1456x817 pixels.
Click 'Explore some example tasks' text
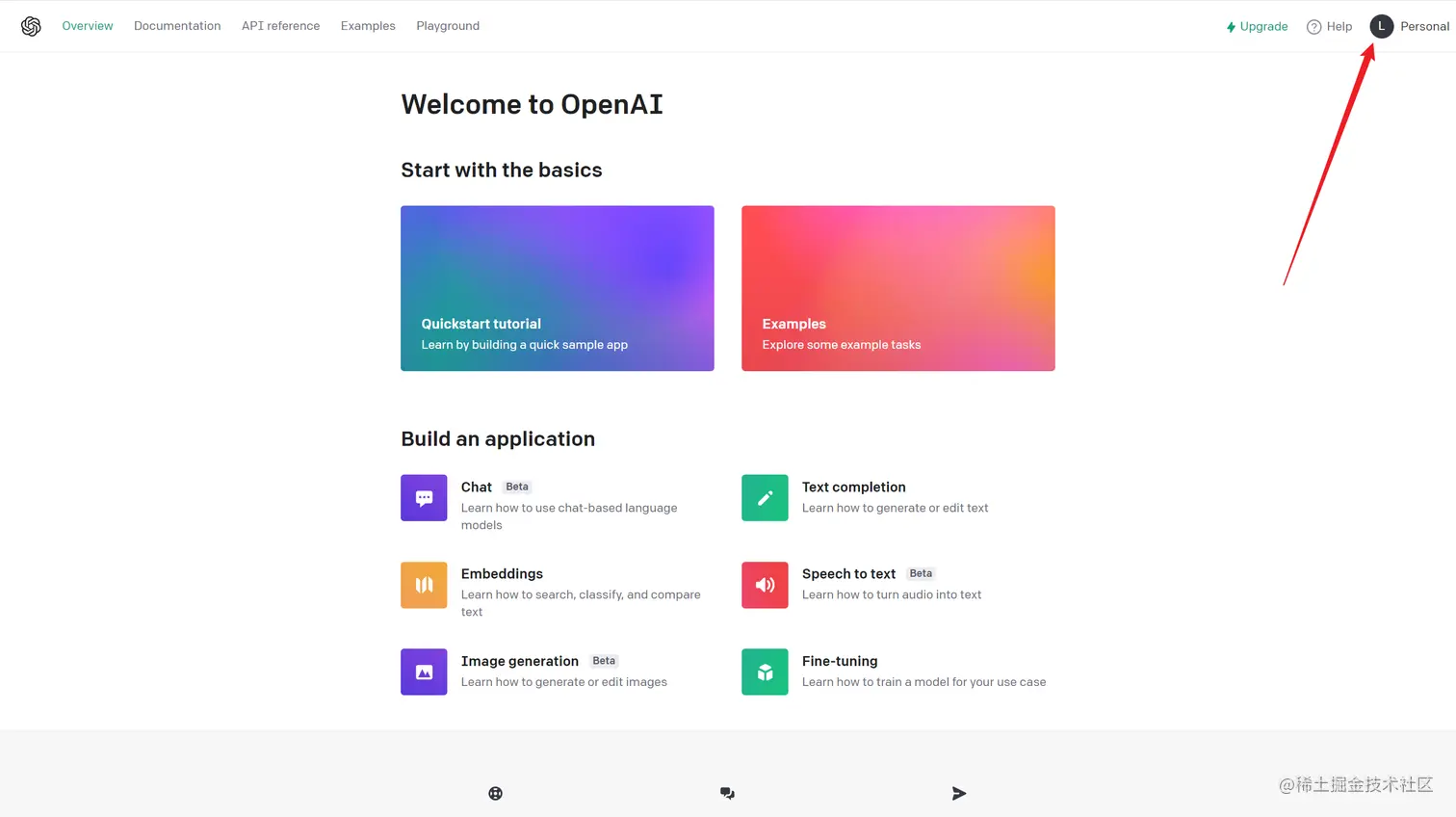[842, 345]
